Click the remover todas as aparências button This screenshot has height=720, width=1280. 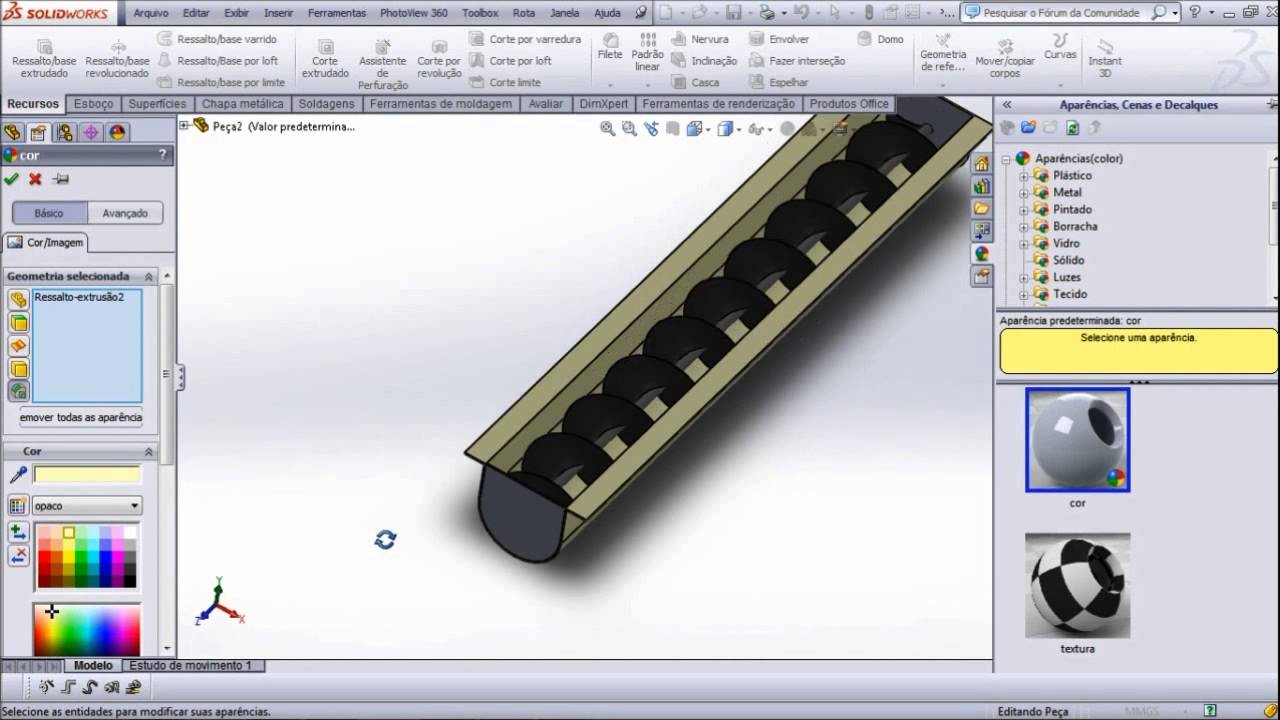(x=81, y=417)
